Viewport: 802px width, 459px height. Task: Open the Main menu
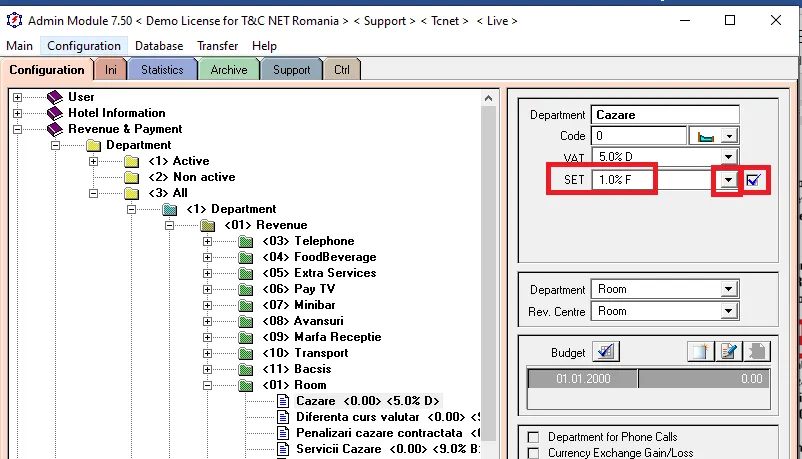19,46
